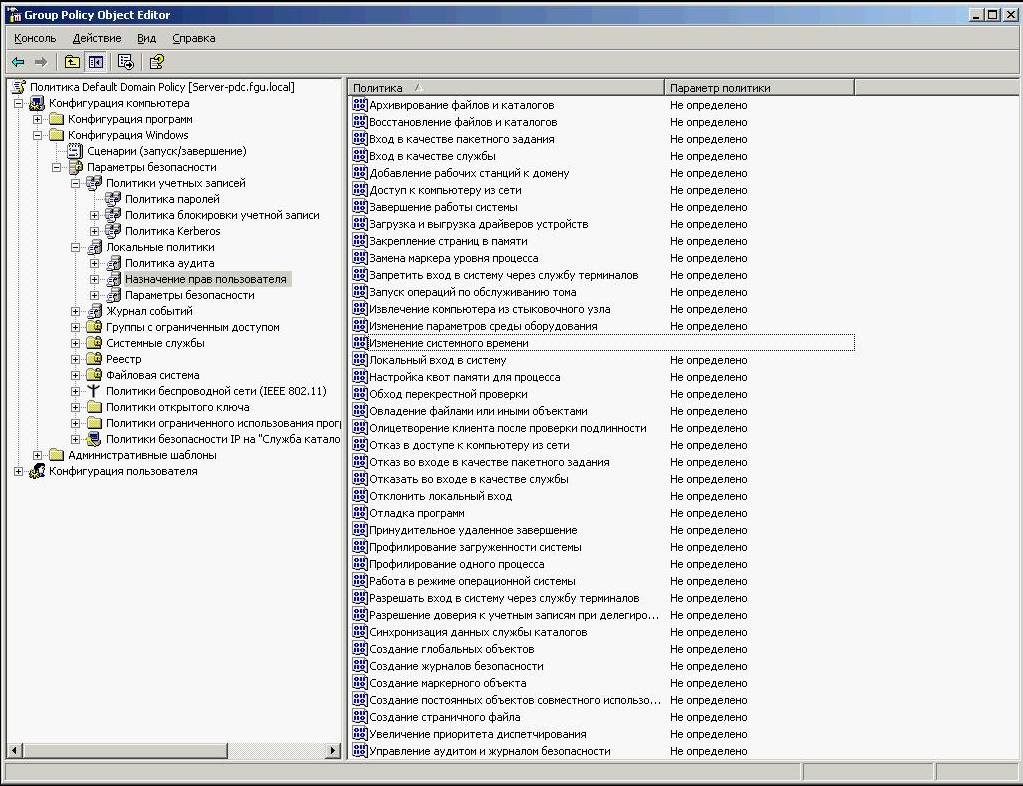The height and width of the screenshot is (786, 1023).
Task: Click the Up One Level toolbar icon
Action: pos(72,62)
